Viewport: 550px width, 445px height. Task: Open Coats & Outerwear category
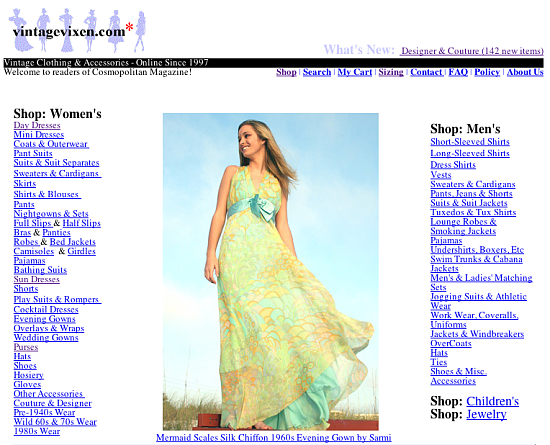pos(51,144)
